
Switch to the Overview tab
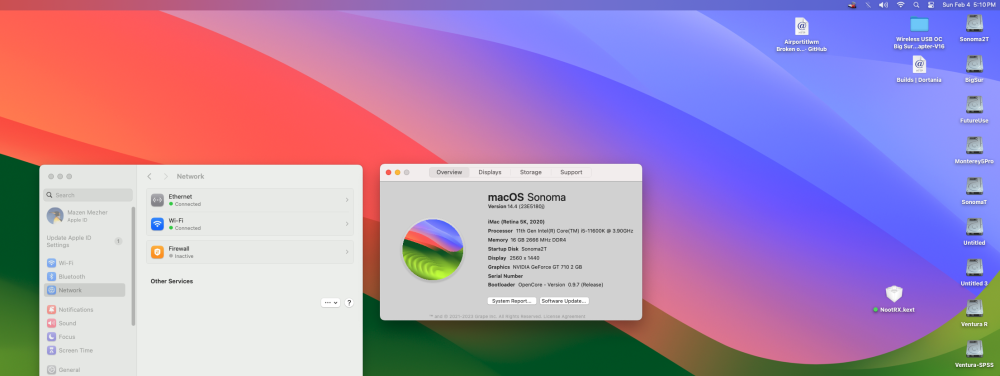(x=449, y=172)
